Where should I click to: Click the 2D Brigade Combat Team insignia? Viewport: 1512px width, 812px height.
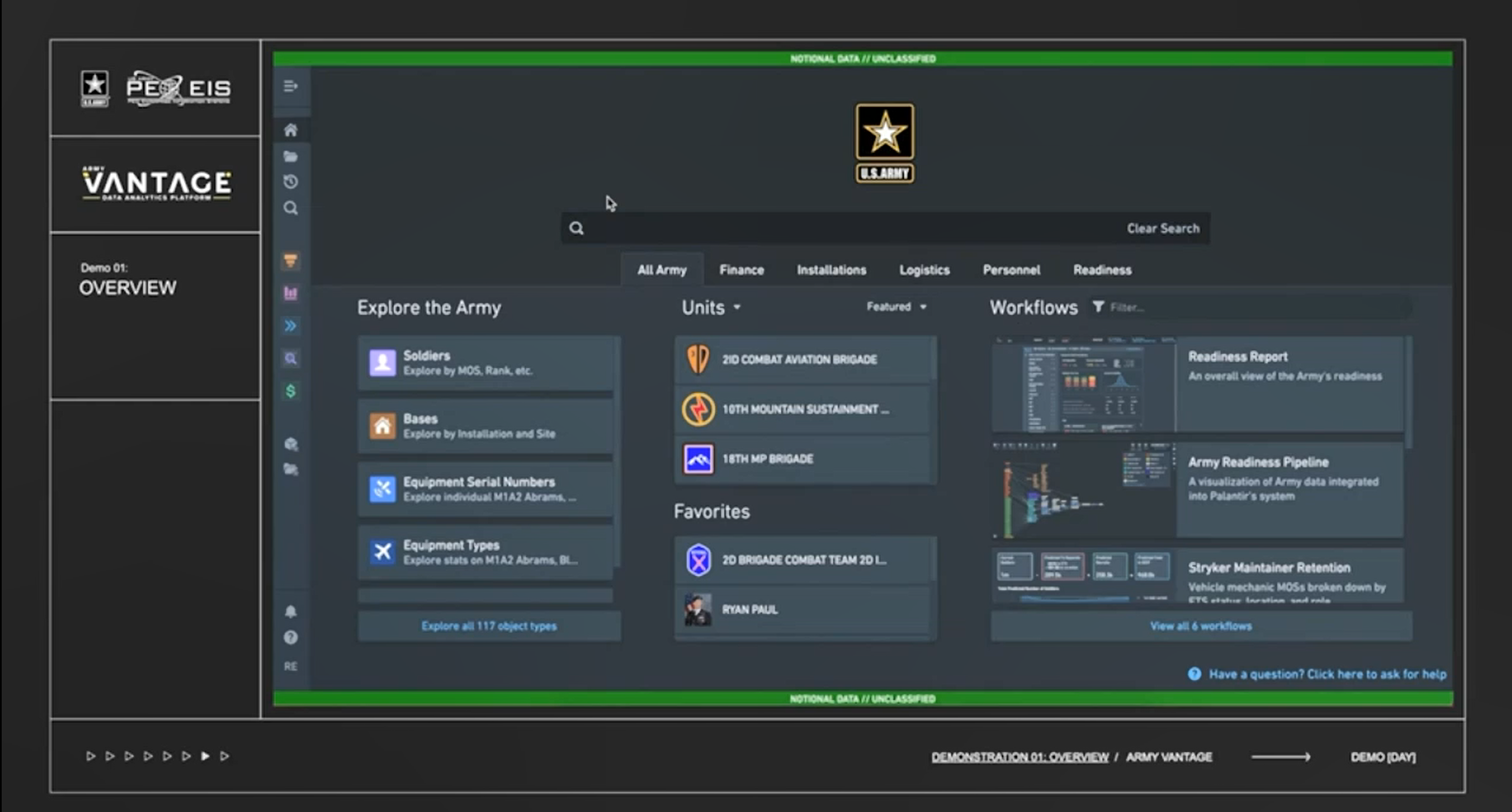[x=698, y=559]
